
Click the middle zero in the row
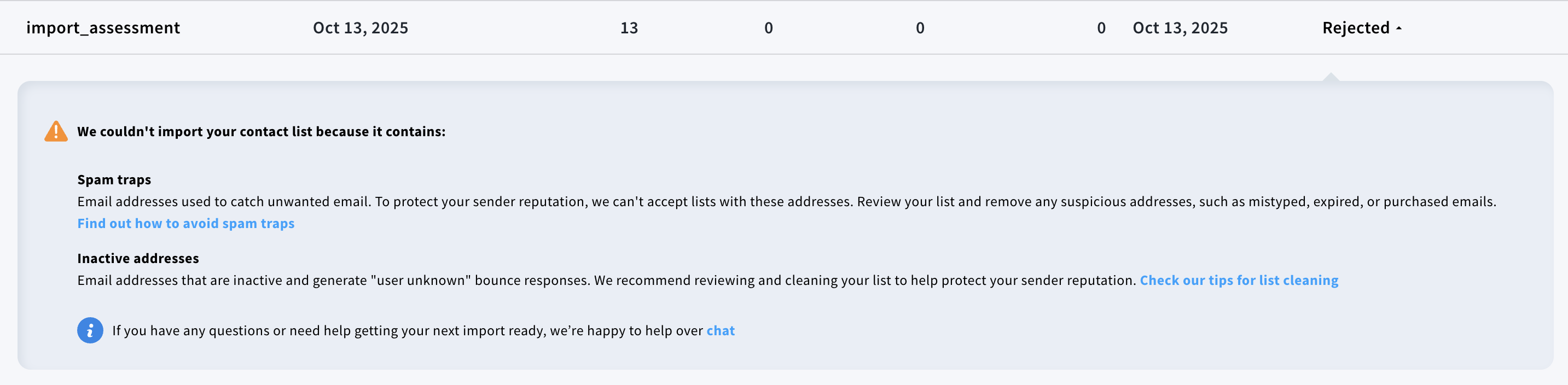[920, 28]
